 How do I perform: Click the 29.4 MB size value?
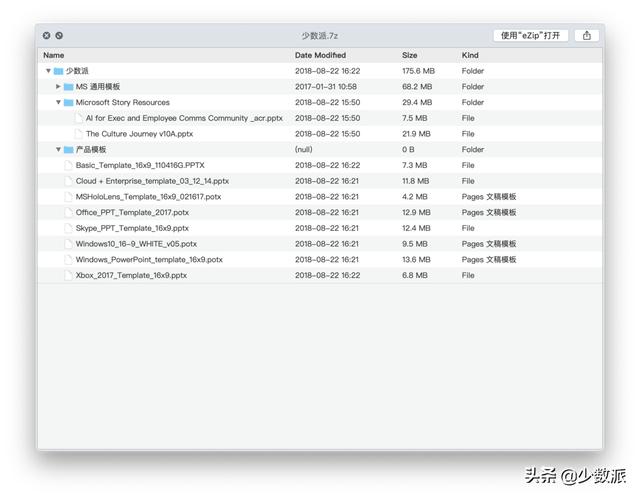[417, 102]
